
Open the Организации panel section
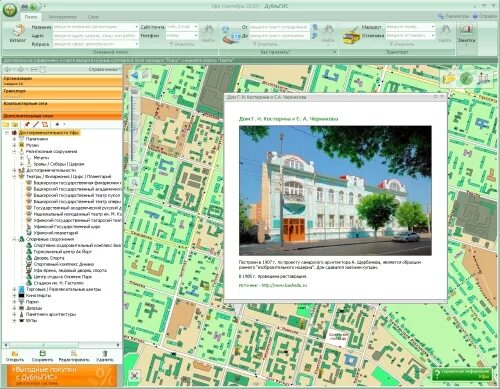pos(62,81)
